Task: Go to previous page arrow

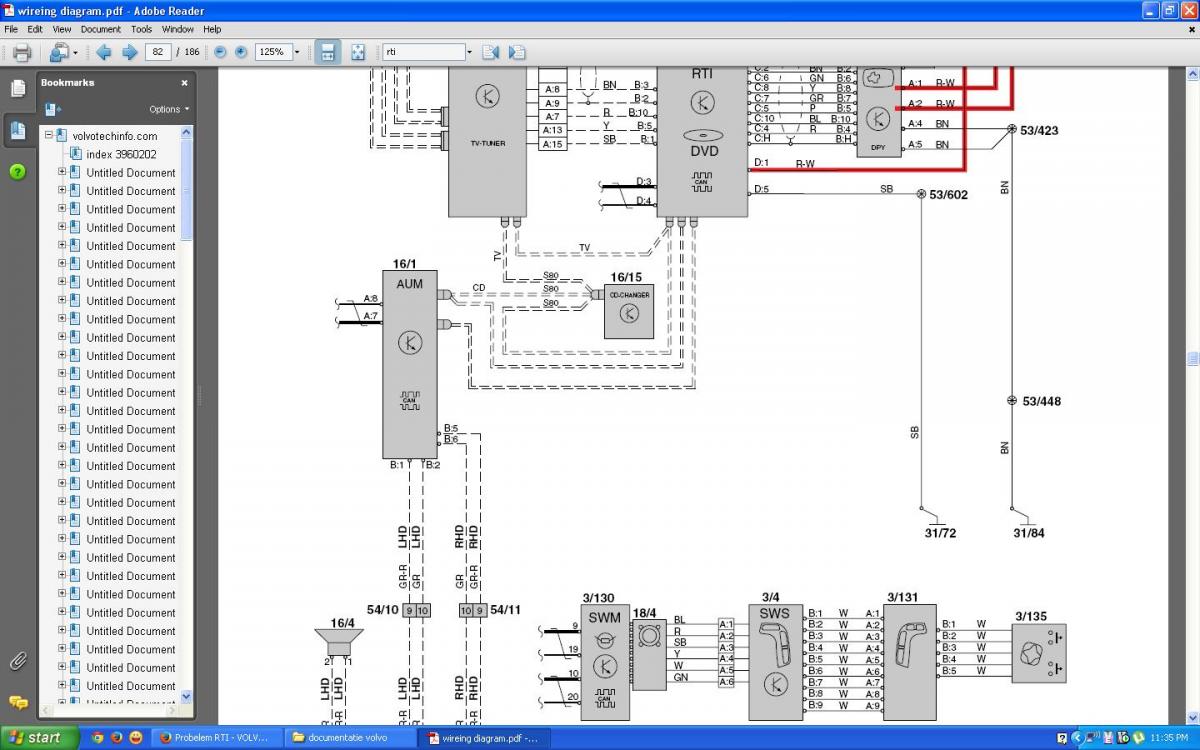Action: (x=103, y=52)
